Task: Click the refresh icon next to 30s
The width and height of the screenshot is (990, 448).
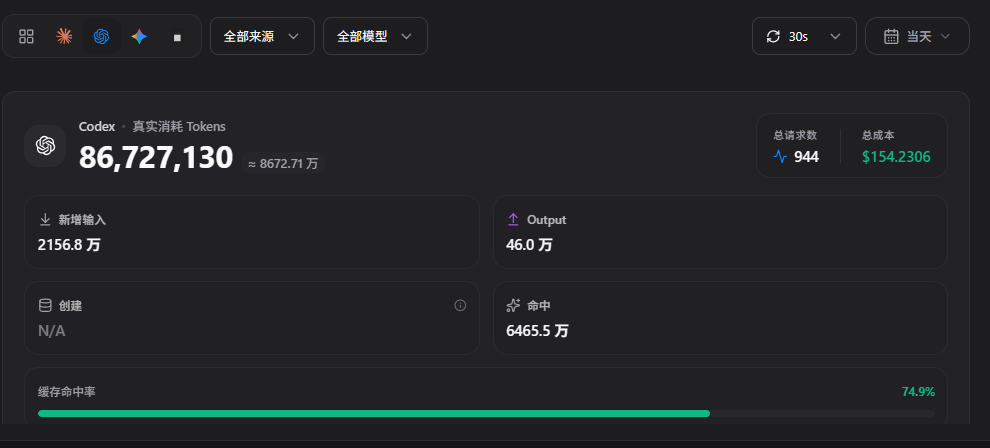Action: point(773,37)
